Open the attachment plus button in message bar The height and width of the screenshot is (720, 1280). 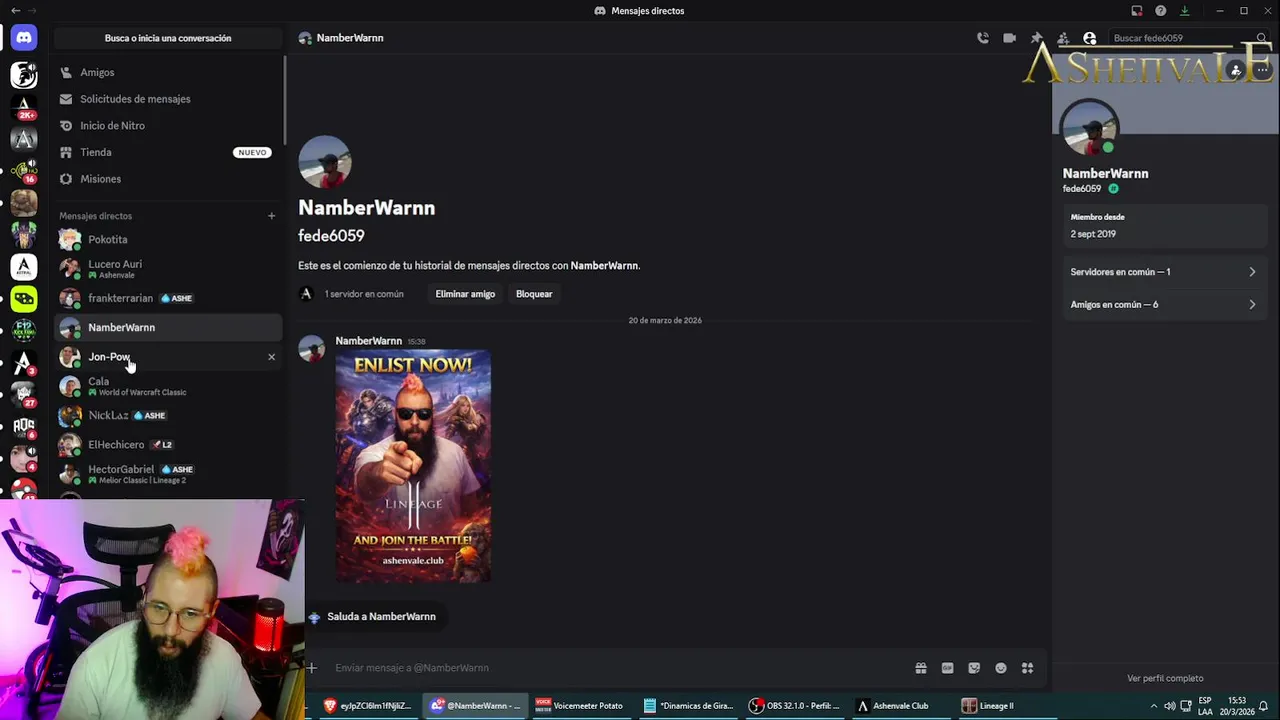312,668
